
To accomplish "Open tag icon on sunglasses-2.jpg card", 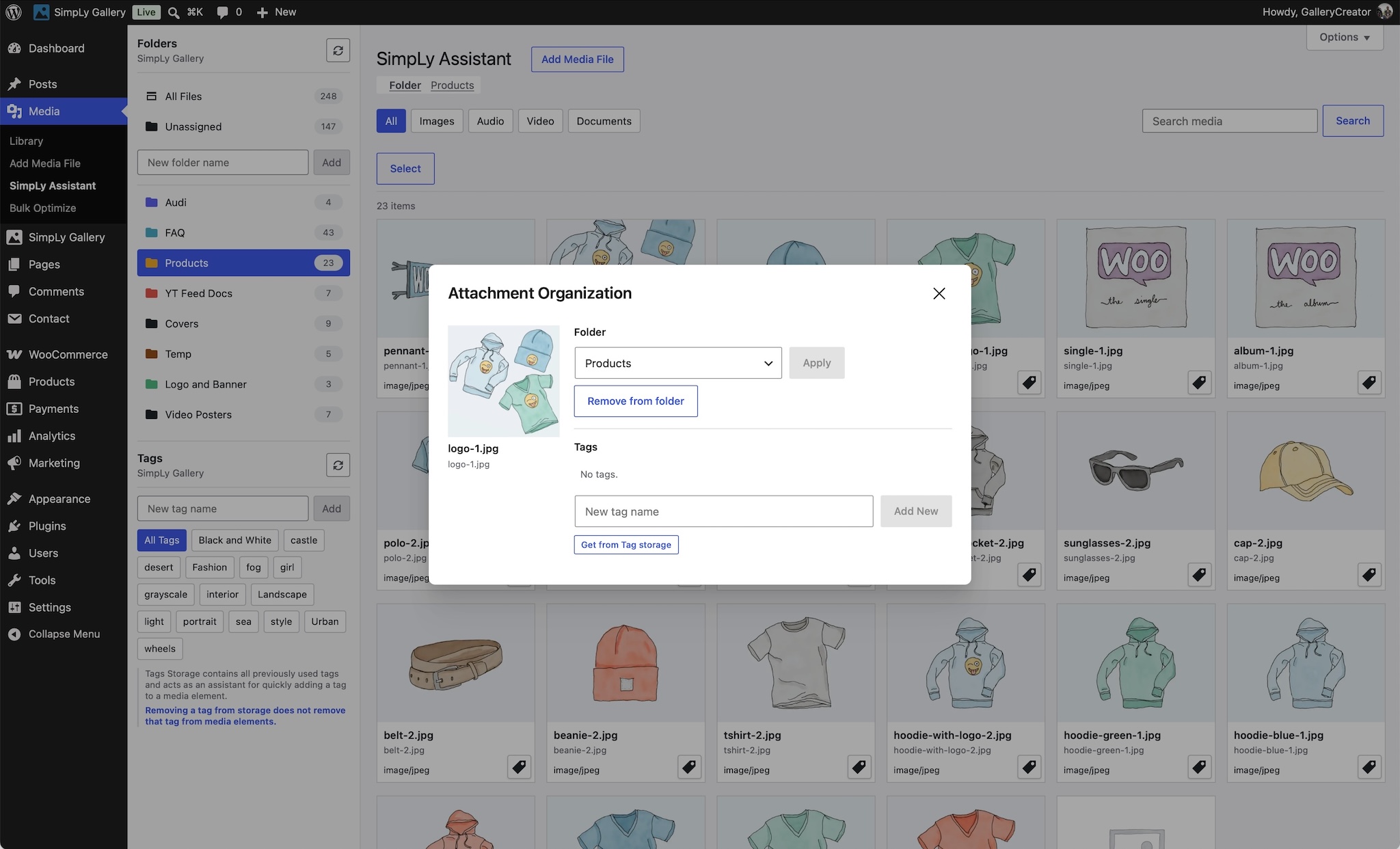I will pyautogui.click(x=1199, y=575).
